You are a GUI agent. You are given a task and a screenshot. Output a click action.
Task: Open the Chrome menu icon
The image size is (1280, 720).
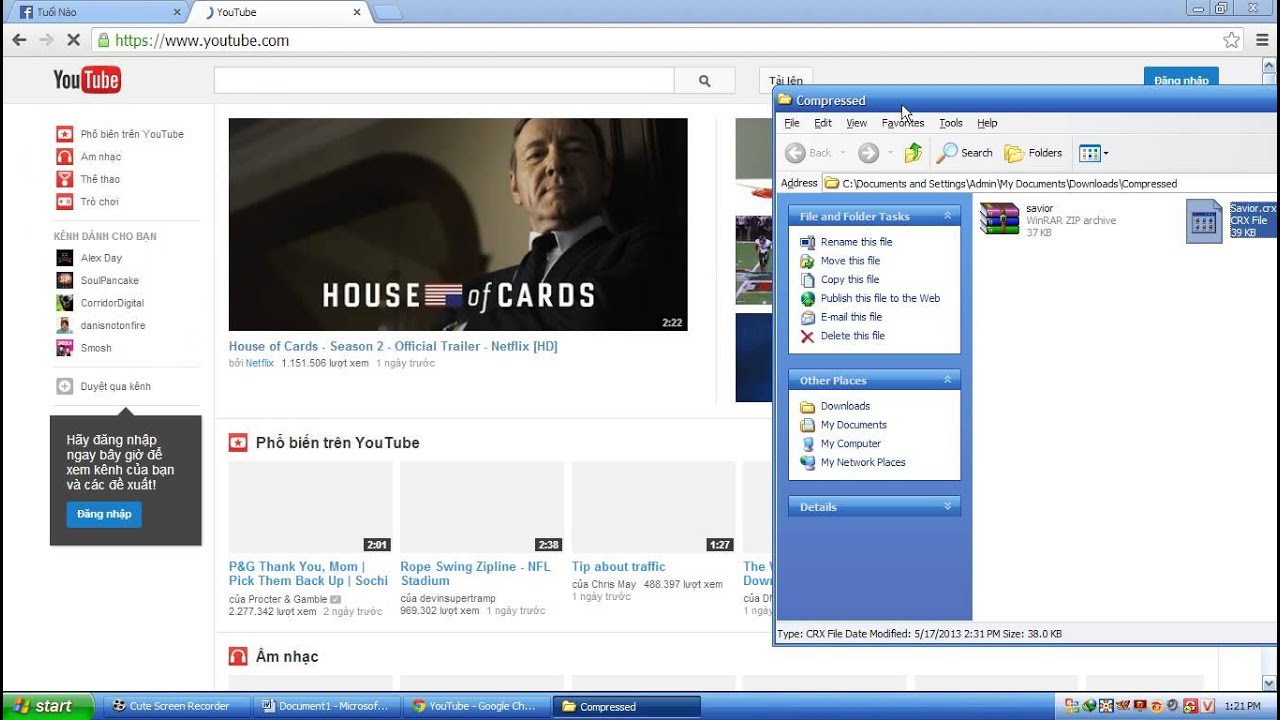(1261, 40)
